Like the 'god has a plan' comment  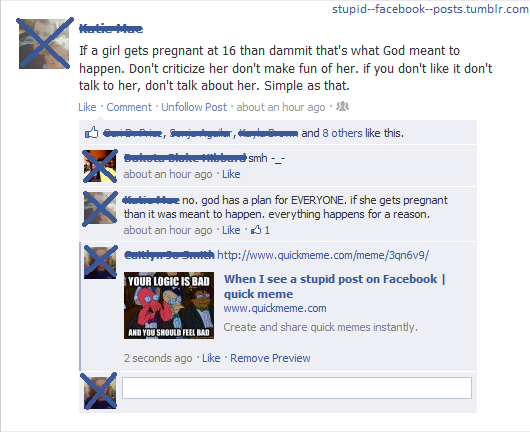tap(231, 230)
